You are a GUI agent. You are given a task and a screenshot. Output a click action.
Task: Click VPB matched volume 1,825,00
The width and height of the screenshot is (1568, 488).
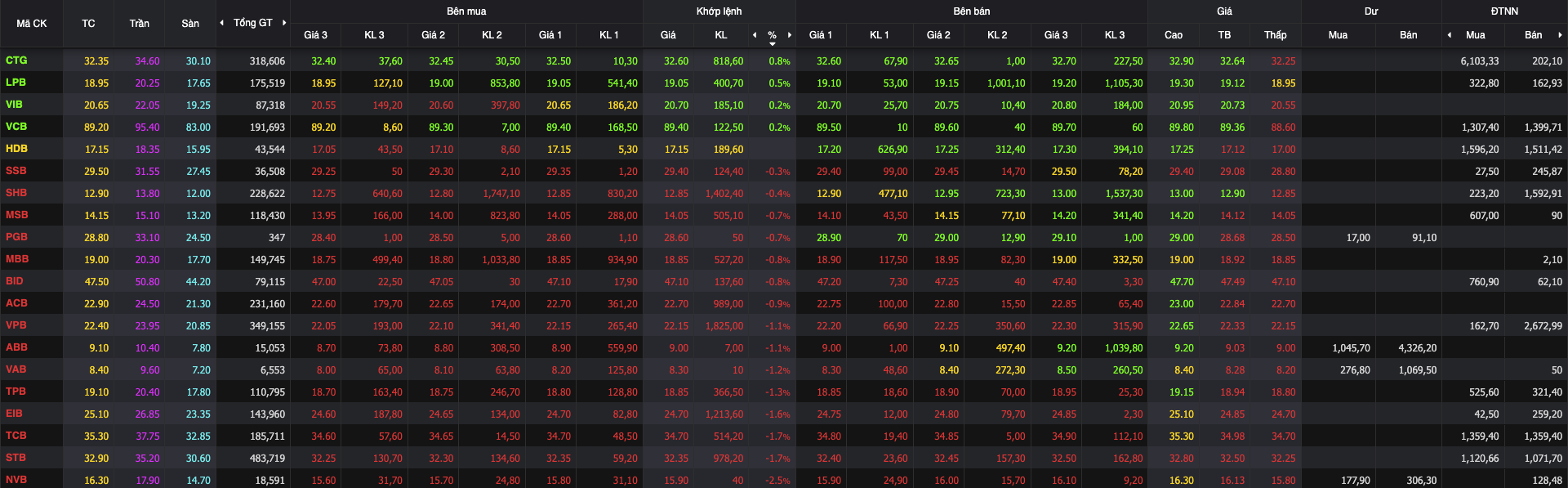pyautogui.click(x=724, y=326)
